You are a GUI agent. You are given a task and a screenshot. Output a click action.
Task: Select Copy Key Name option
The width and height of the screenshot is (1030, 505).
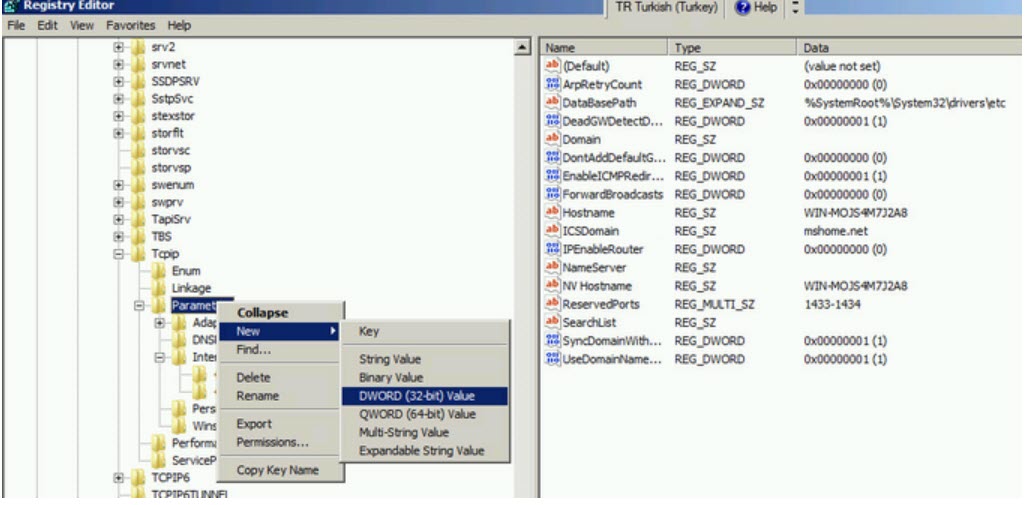coord(277,470)
